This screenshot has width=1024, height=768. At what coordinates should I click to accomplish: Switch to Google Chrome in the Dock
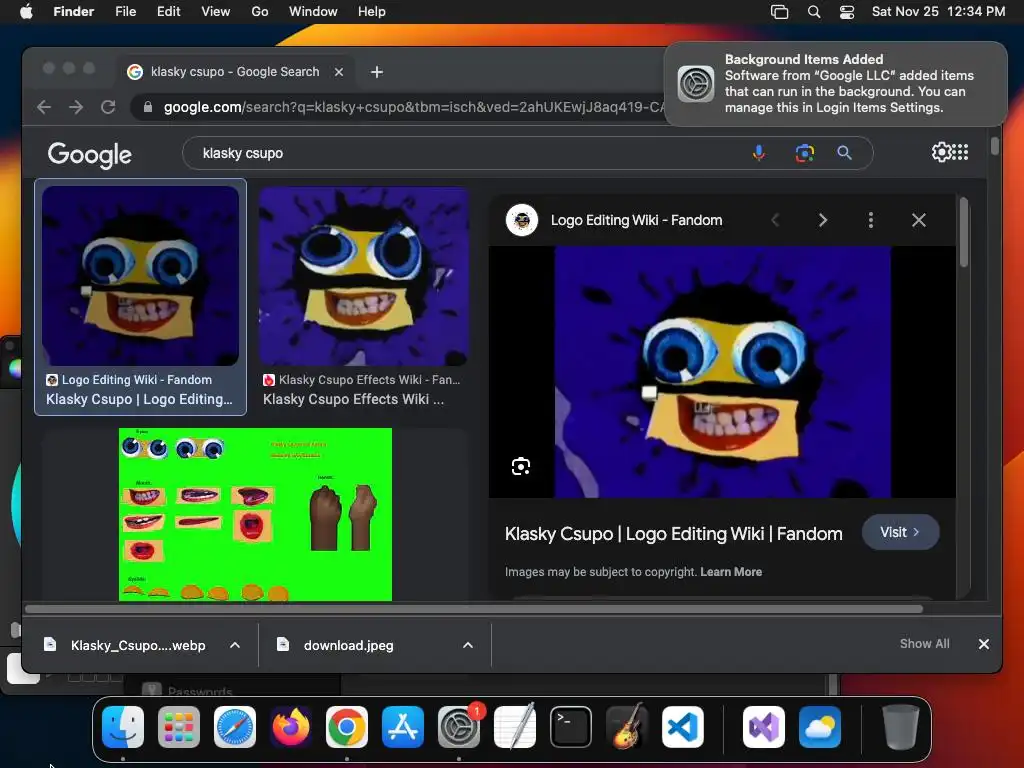tap(347, 727)
